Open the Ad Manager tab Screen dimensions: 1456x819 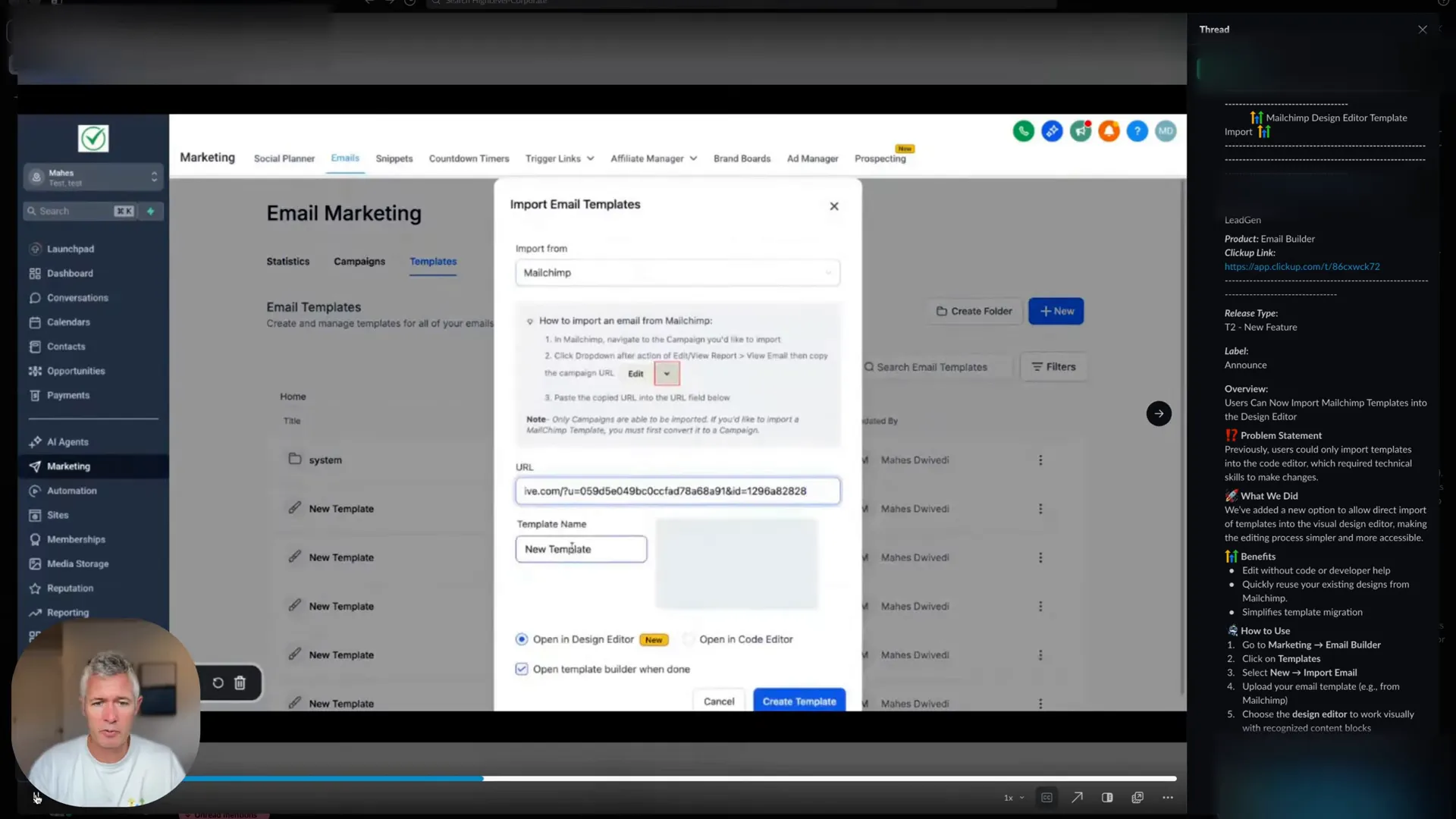(812, 158)
